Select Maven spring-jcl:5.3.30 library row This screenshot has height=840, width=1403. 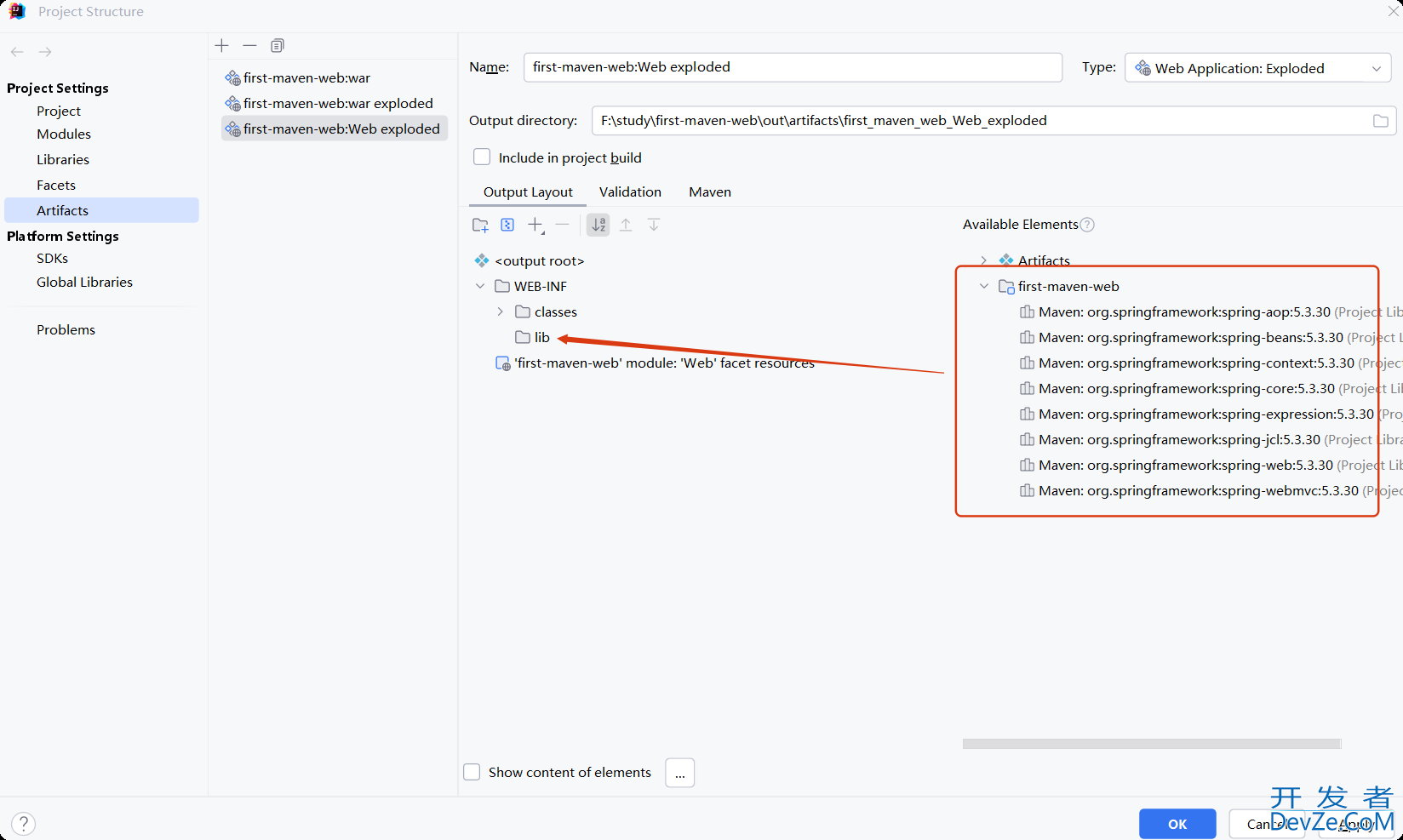click(x=1209, y=440)
